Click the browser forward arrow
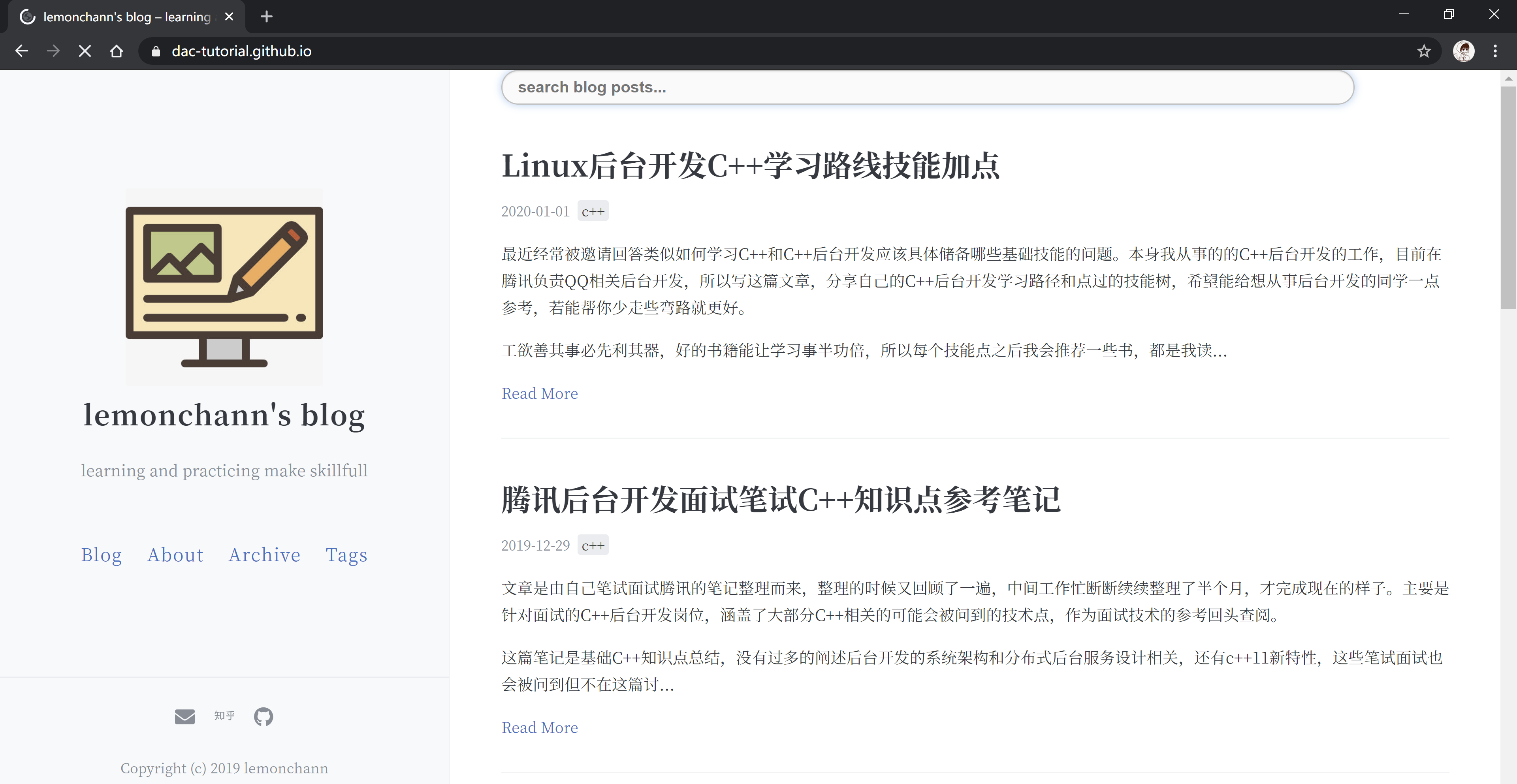Screen dimensions: 1517x784 click(x=53, y=51)
